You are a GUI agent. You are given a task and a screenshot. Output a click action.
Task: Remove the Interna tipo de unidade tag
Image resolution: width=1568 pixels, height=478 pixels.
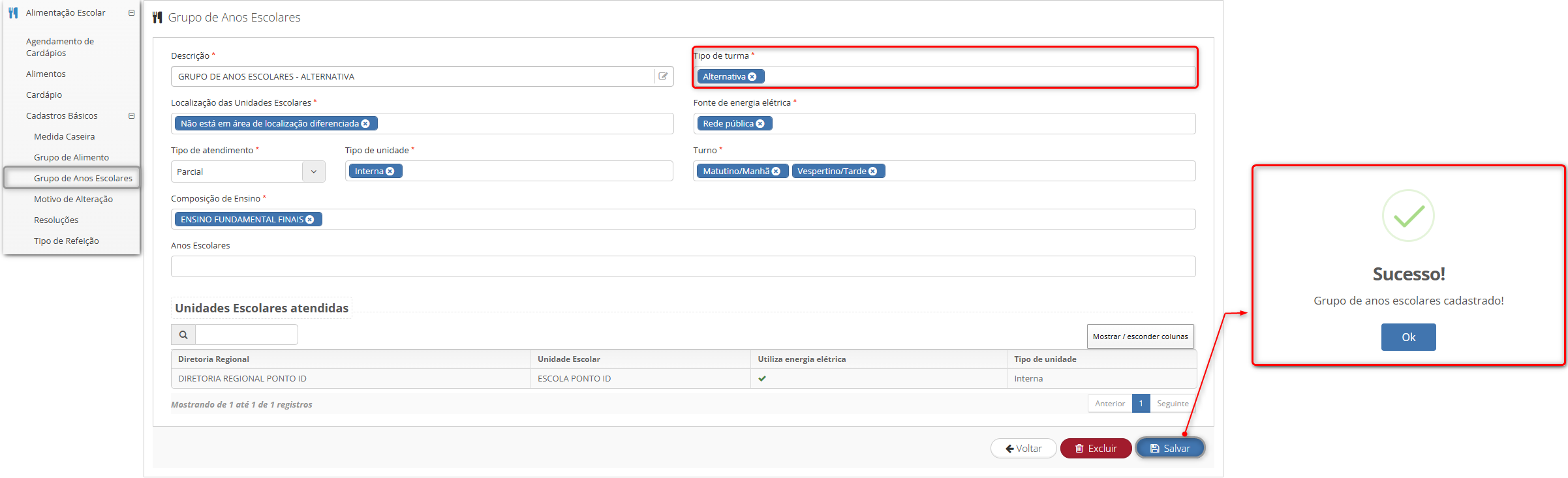[390, 172]
